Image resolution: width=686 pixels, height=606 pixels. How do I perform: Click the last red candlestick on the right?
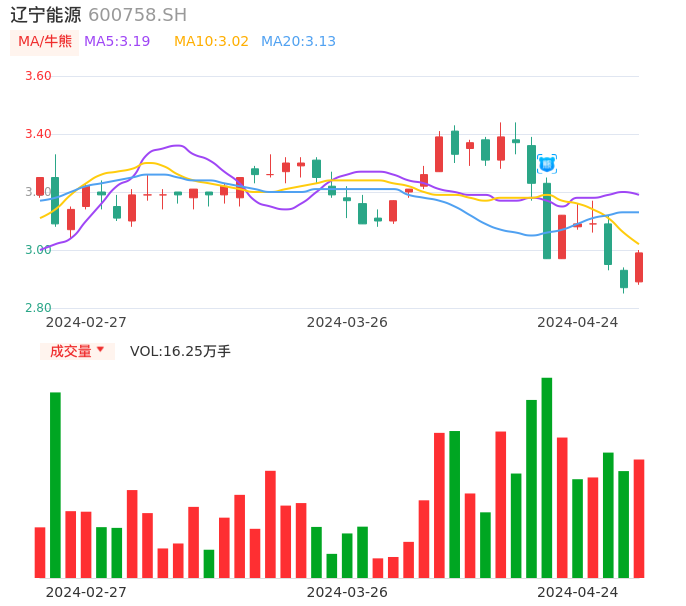point(639,267)
